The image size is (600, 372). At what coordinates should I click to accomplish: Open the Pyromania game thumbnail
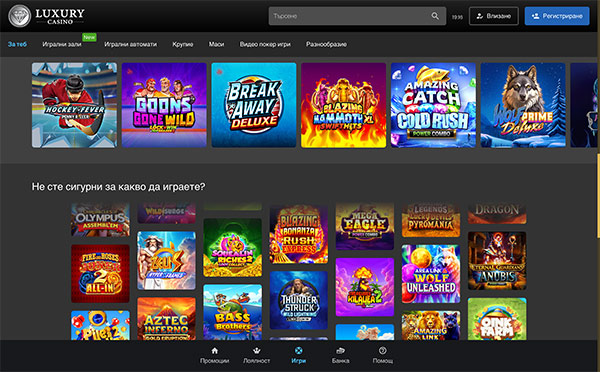click(x=431, y=220)
